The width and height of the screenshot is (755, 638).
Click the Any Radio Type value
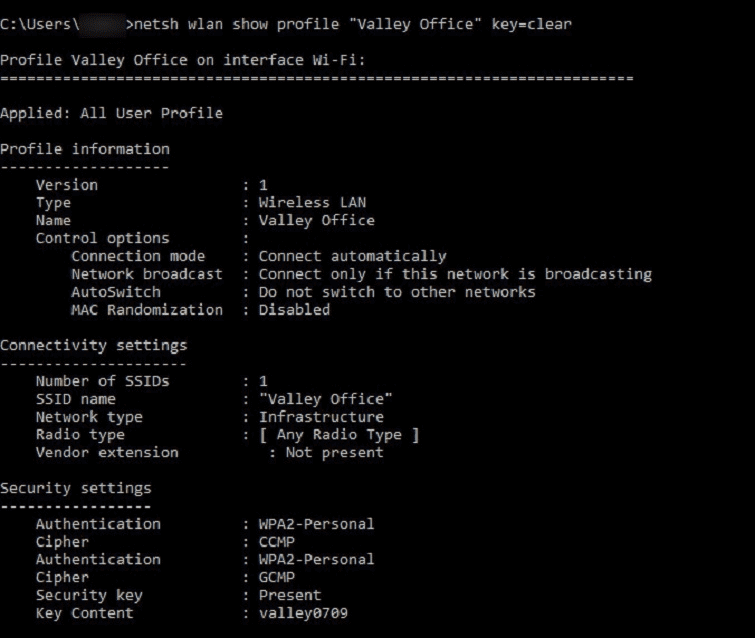[x=339, y=435]
